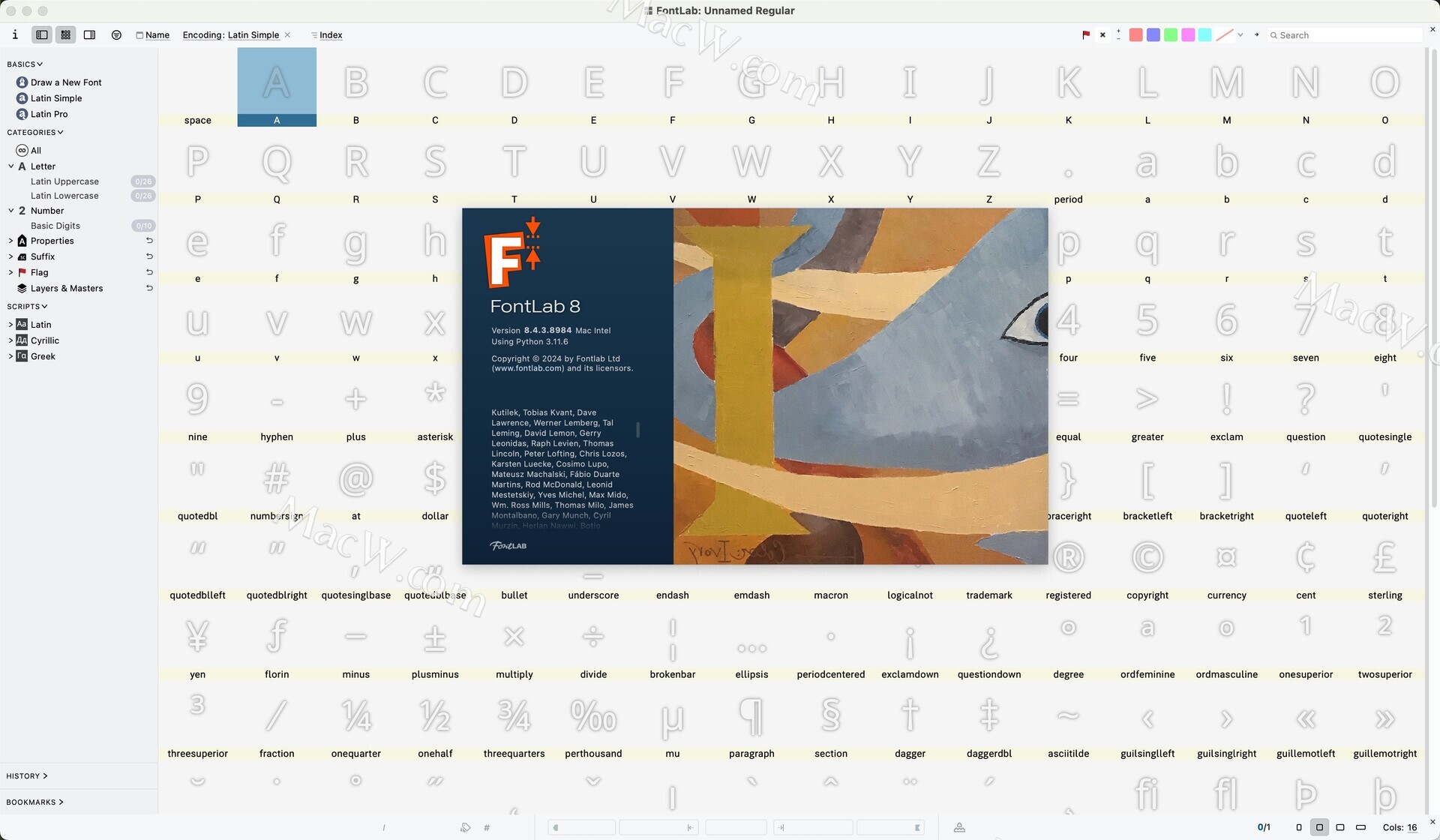Collapse the SCRIPTS section
This screenshot has width=1440, height=840.
[27, 307]
